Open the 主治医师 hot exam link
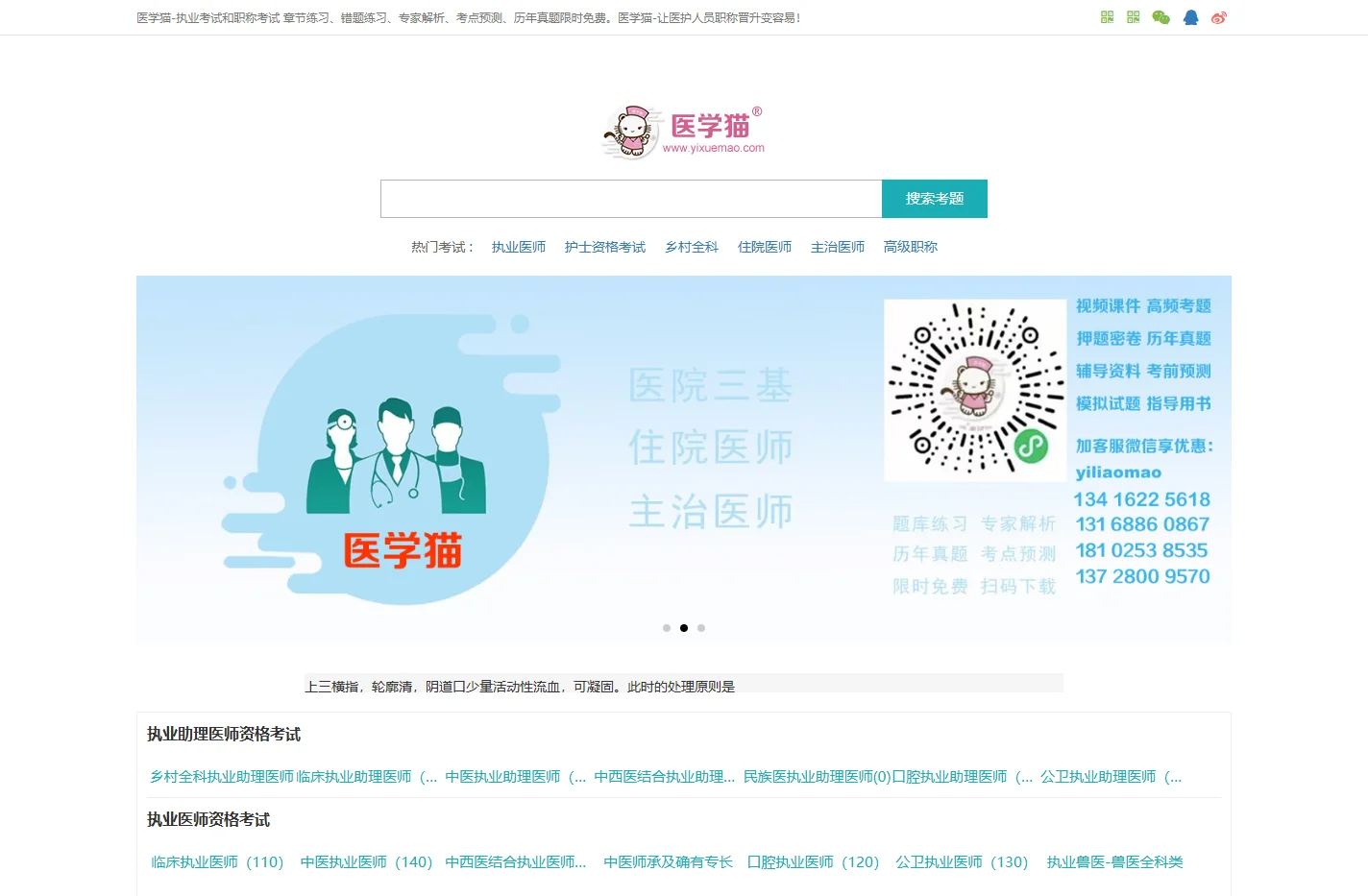Screen dimensions: 1368x896 point(838,247)
